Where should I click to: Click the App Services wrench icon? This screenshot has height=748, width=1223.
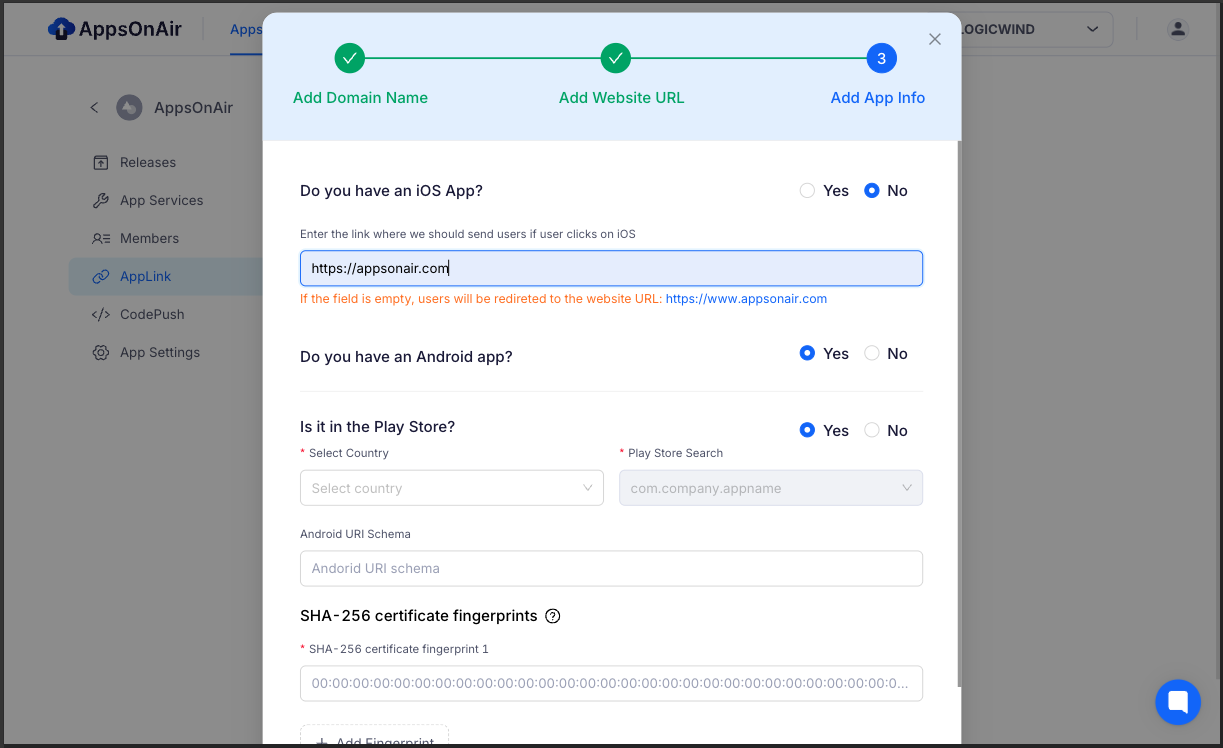click(x=101, y=201)
